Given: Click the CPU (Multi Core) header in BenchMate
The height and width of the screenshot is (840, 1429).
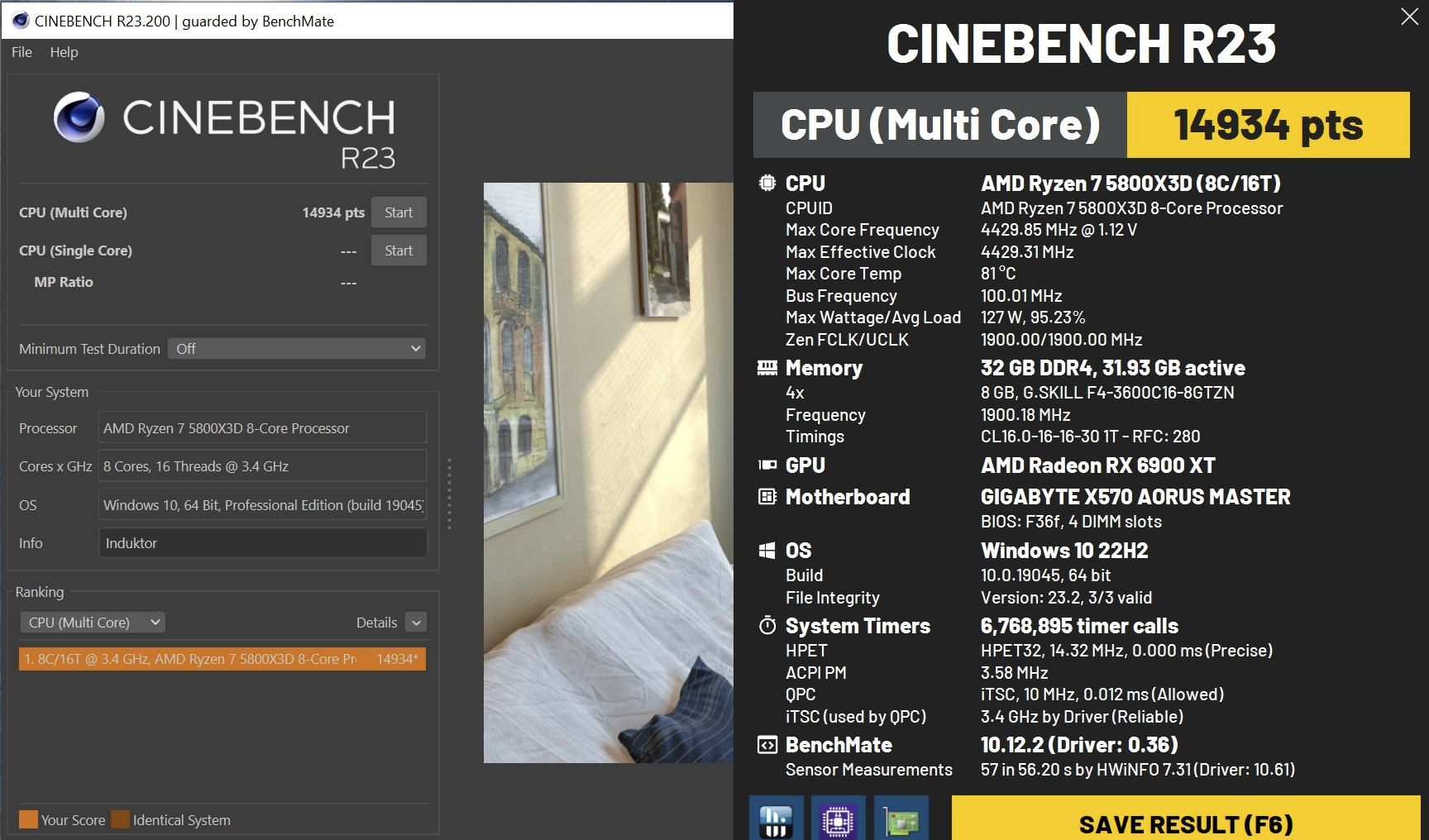Looking at the screenshot, I should (x=940, y=125).
